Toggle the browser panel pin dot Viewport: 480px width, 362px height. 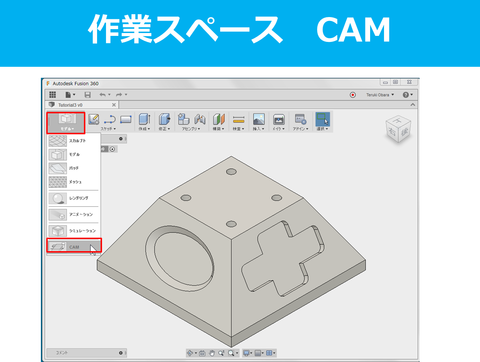coord(121,139)
